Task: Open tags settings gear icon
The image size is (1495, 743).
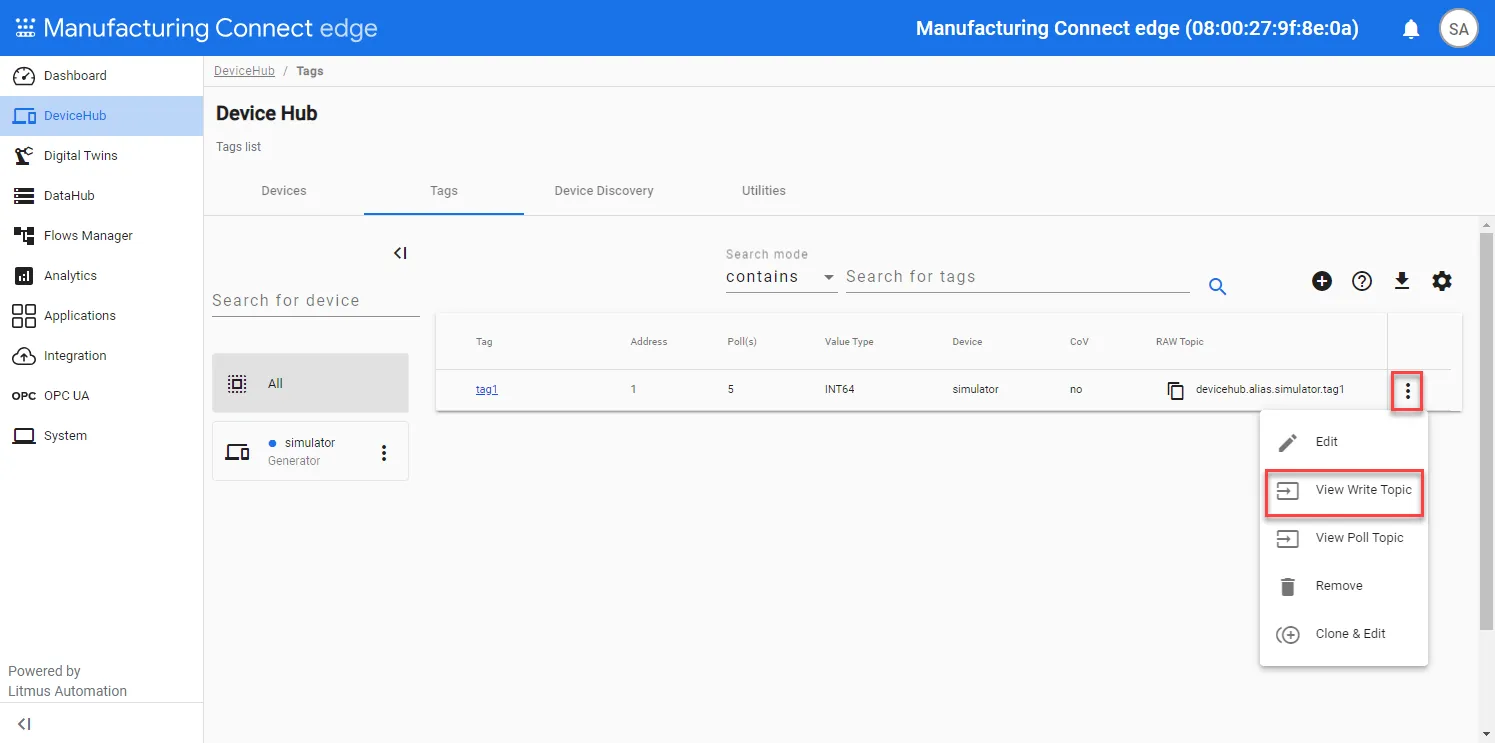Action: coord(1442,281)
